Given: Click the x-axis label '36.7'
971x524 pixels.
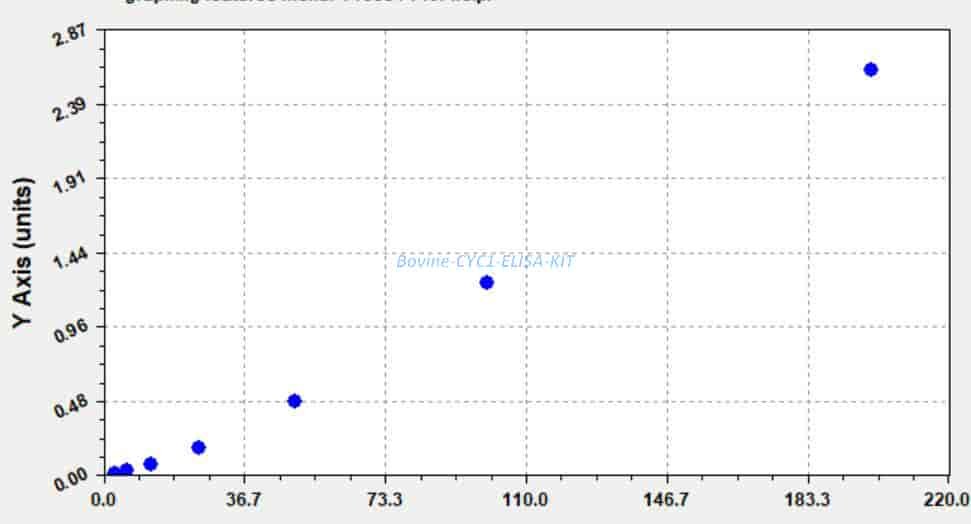Looking at the screenshot, I should click(244, 499).
